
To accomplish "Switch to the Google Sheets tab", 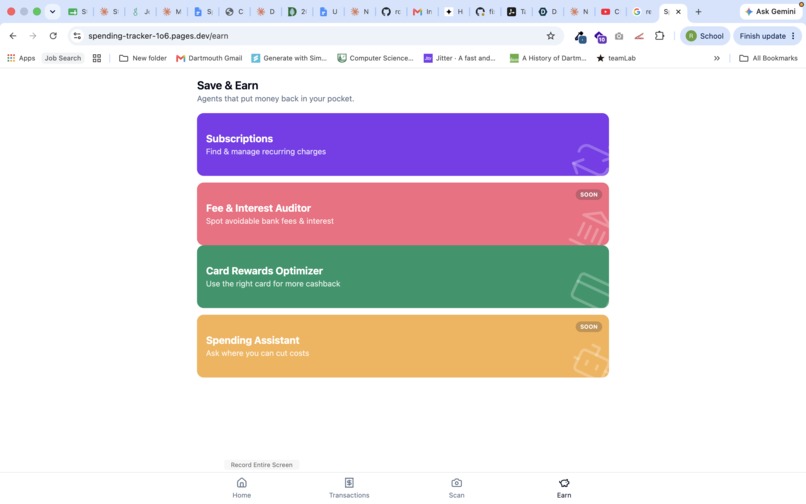I will tap(78, 11).
